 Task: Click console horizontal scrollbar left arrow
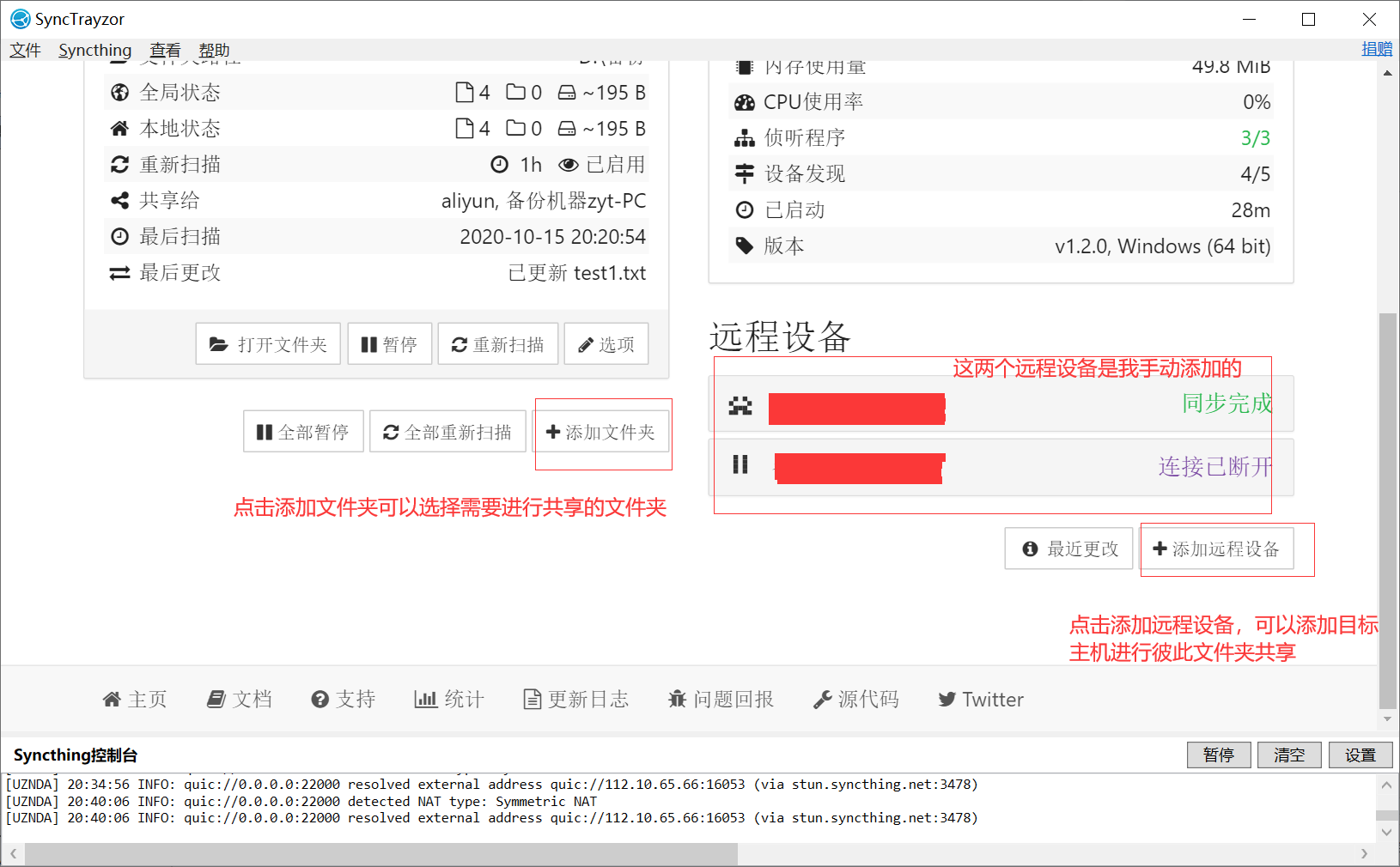click(x=13, y=854)
